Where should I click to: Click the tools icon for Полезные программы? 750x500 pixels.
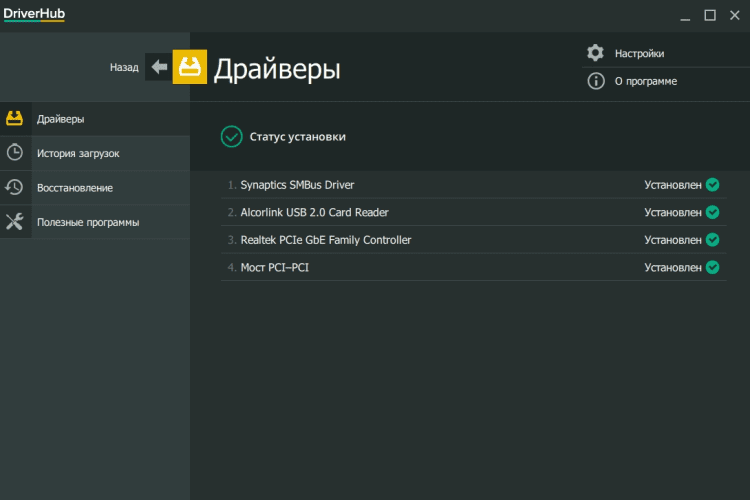coord(15,222)
